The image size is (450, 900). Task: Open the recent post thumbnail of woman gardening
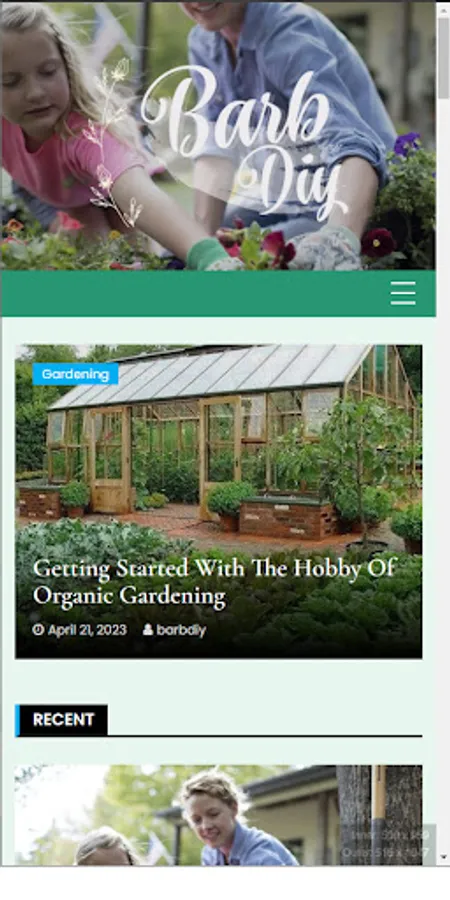(218, 815)
